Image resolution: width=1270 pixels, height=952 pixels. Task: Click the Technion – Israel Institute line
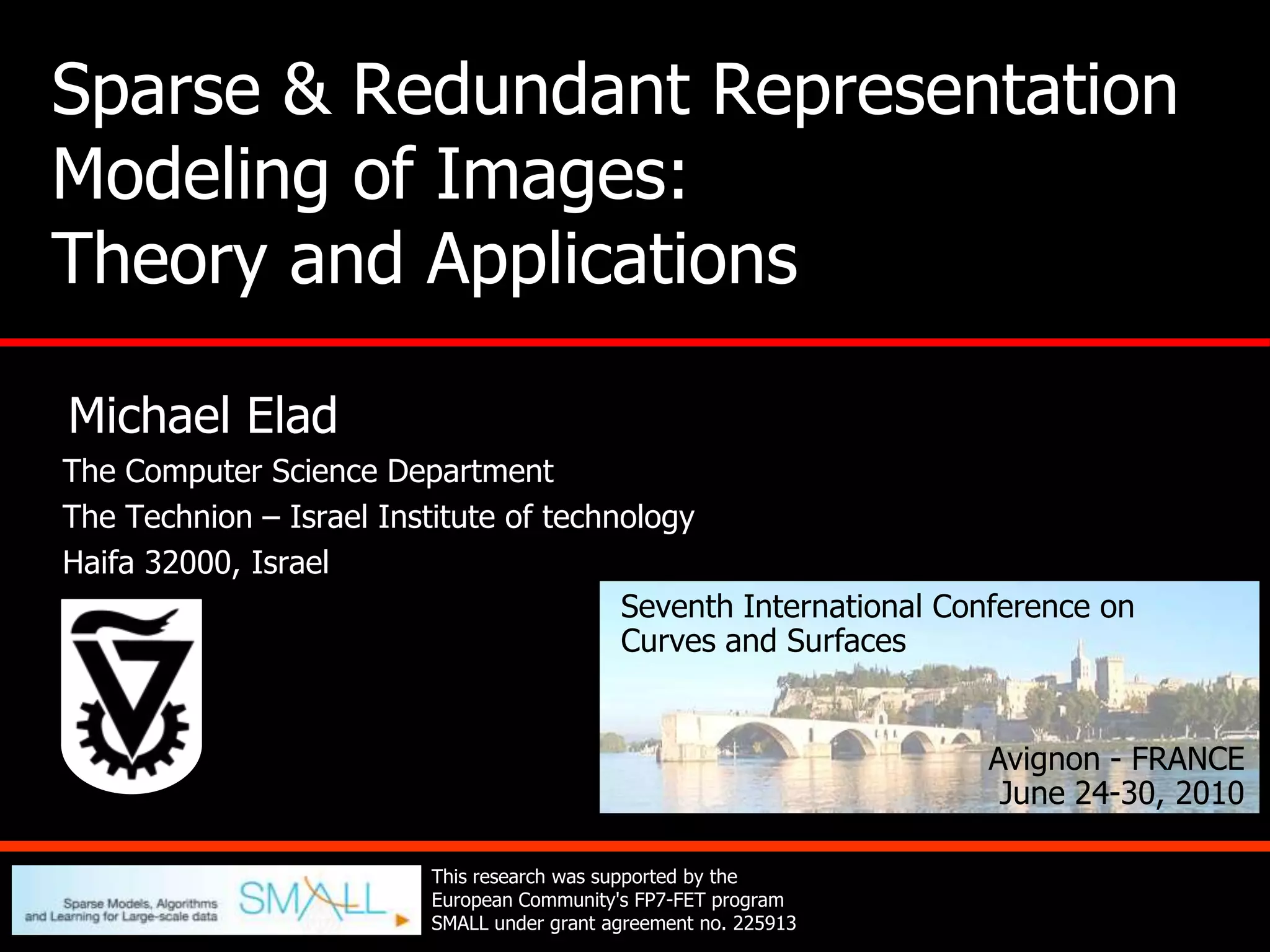pos(378,517)
